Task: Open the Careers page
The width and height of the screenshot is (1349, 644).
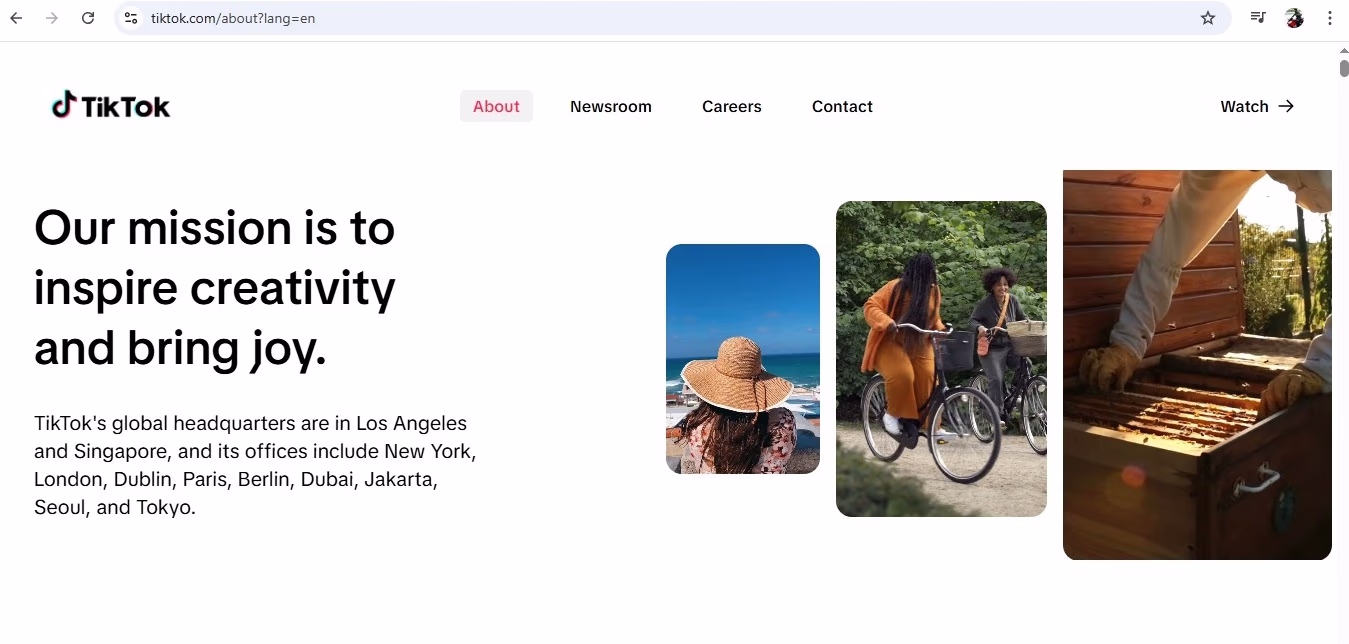Action: point(731,106)
